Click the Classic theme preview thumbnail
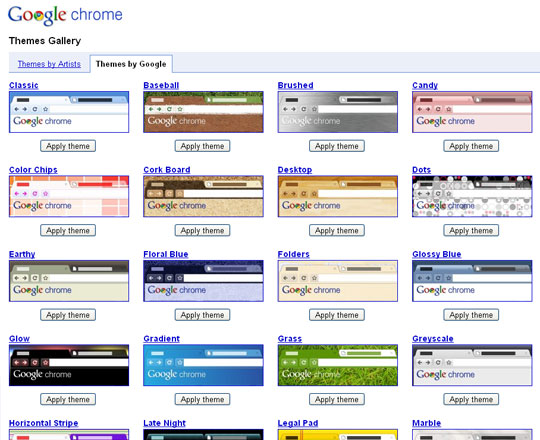Viewport: 540px width, 440px height. [69, 112]
